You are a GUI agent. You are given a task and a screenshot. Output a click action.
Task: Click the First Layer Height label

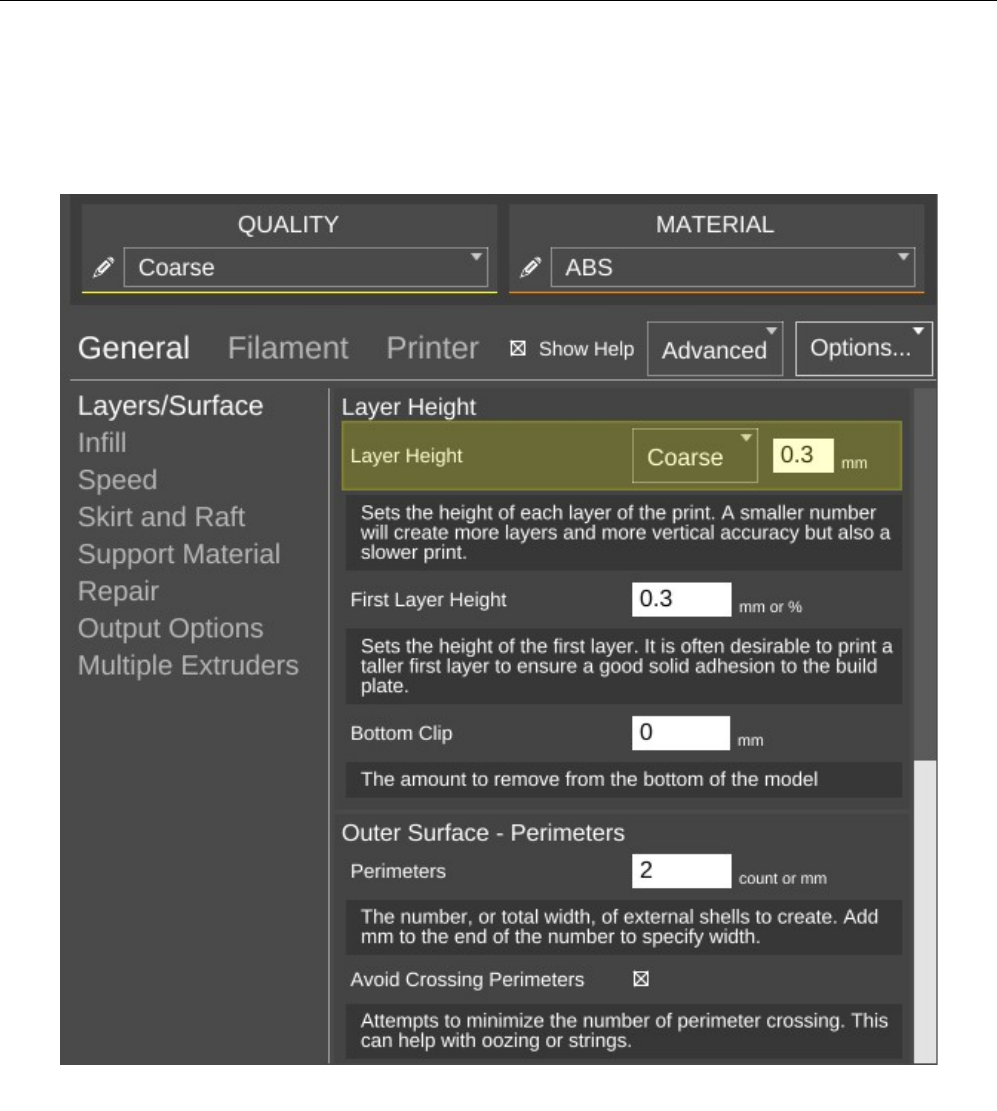click(x=428, y=600)
